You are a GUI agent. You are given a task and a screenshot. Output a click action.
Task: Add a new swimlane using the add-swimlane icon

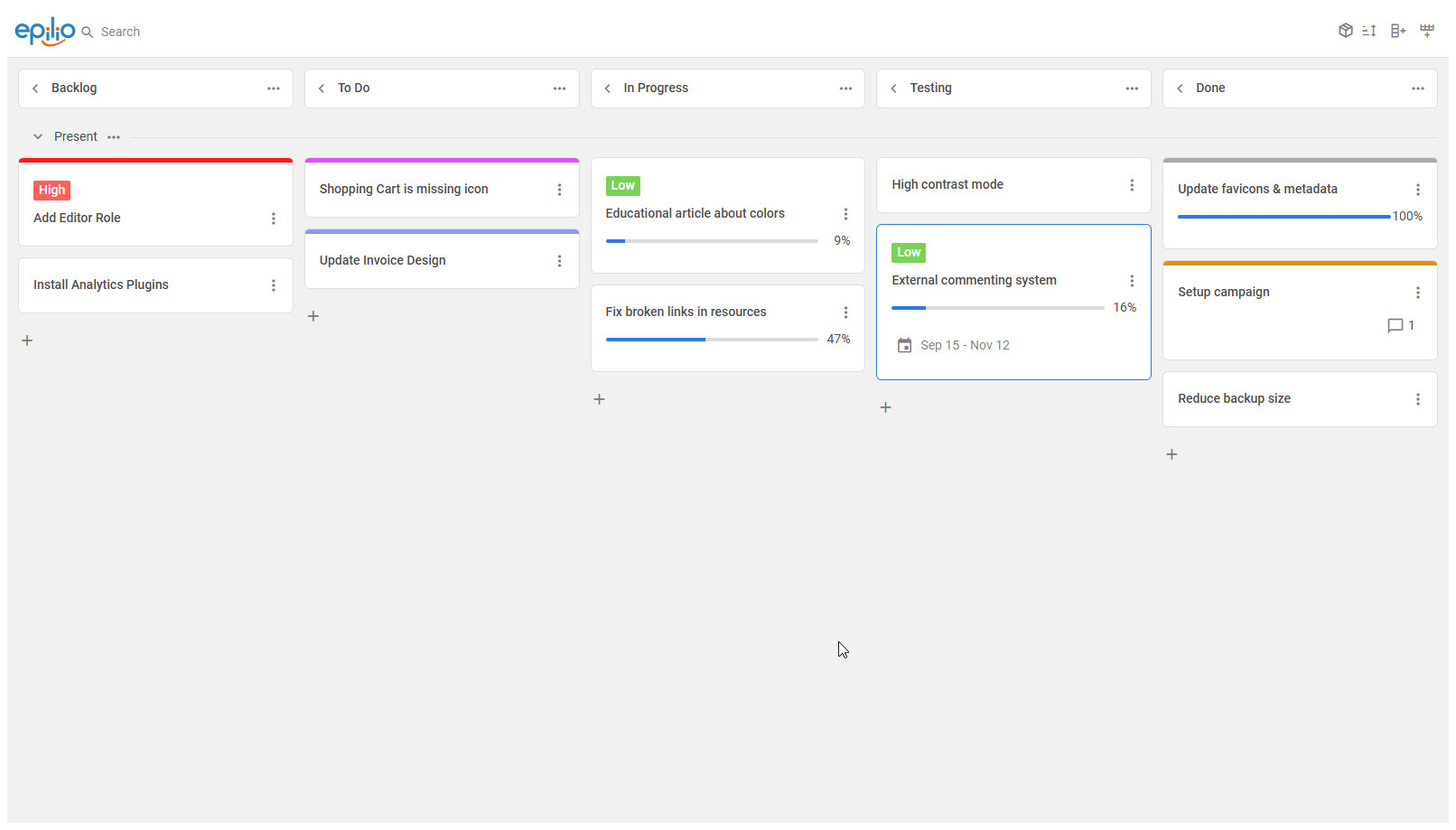(x=1427, y=30)
